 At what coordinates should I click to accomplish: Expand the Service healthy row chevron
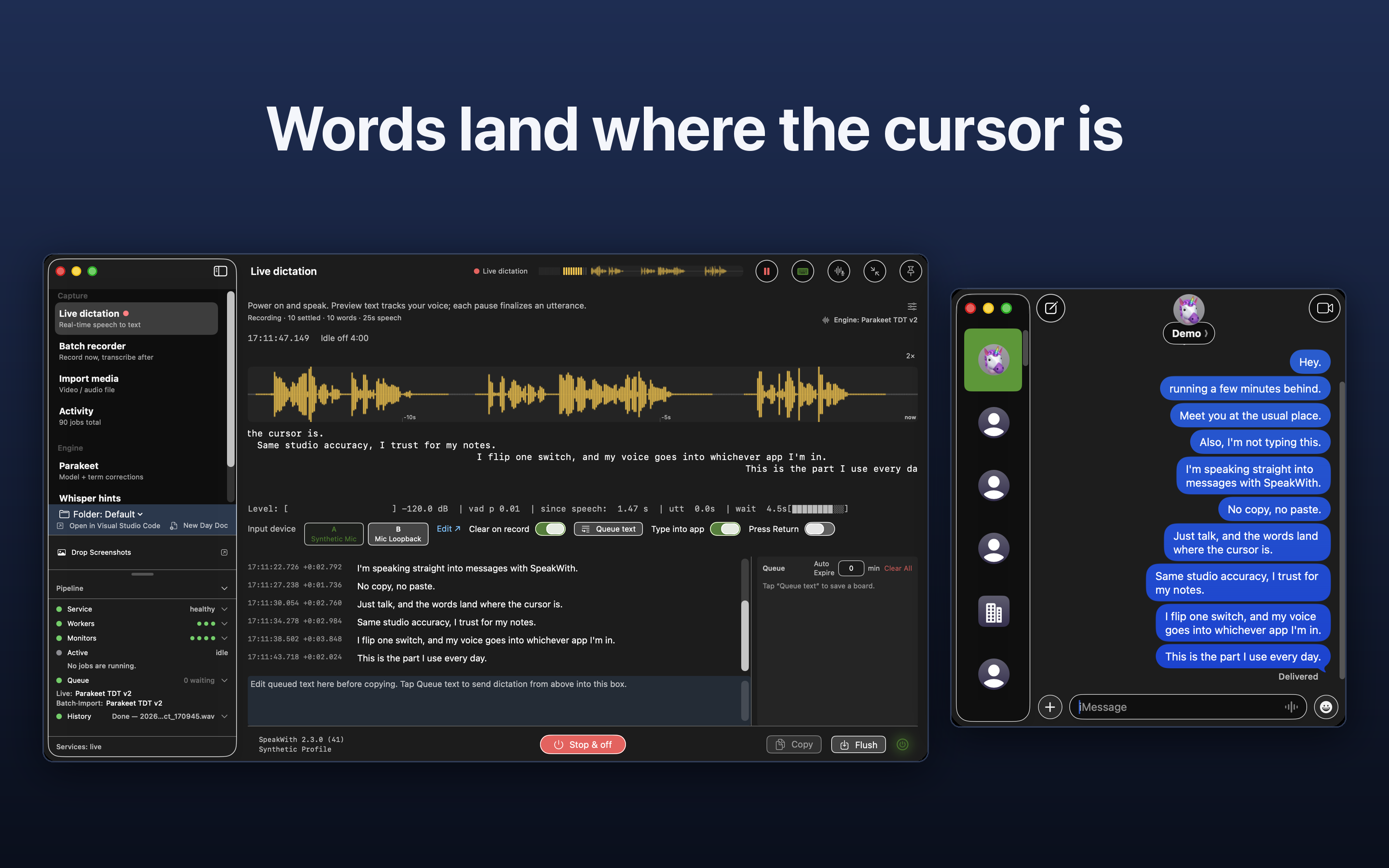tap(224, 609)
